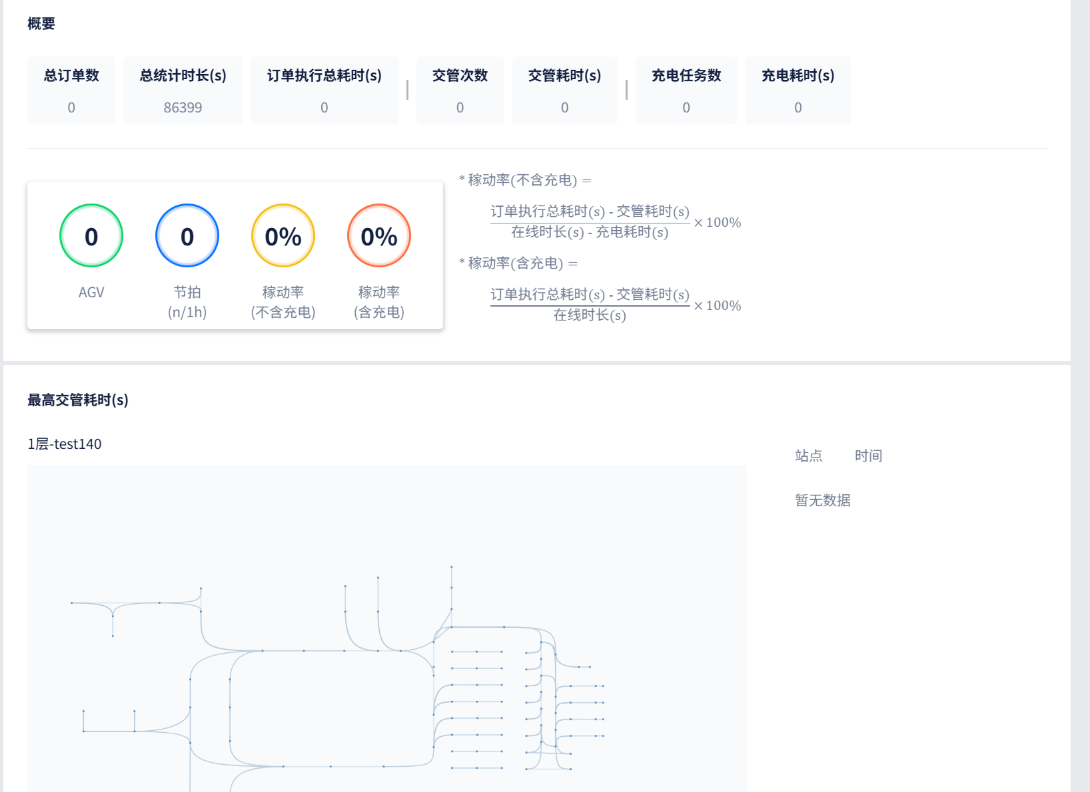Image resolution: width=1090 pixels, height=792 pixels.
Task: Click the 总订单数 summary card
Action: pos(71,90)
